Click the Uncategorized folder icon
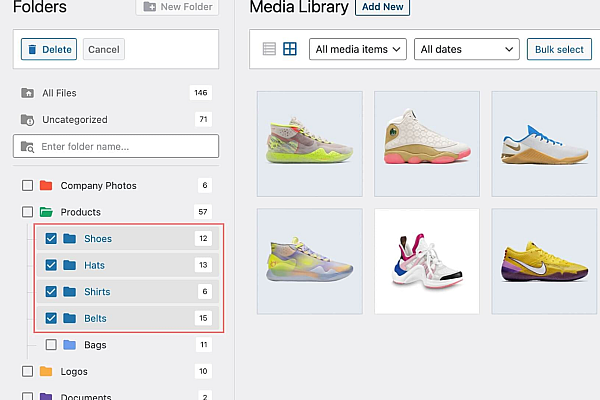600x400 pixels. (27, 120)
